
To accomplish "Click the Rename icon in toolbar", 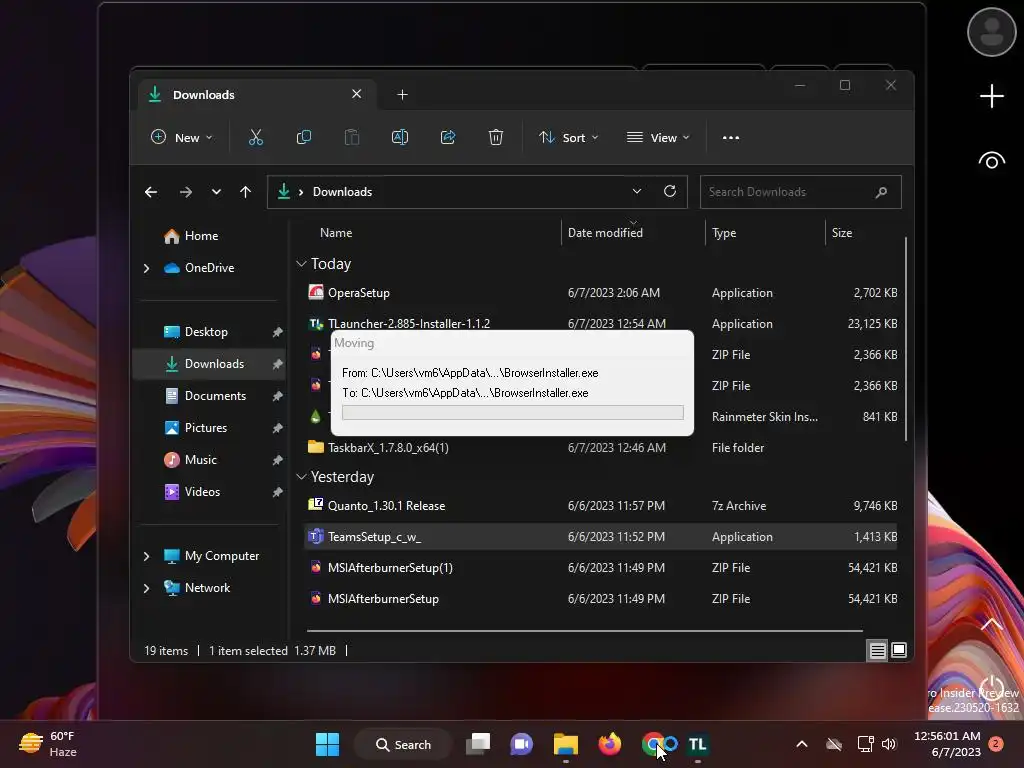I will [x=400, y=137].
